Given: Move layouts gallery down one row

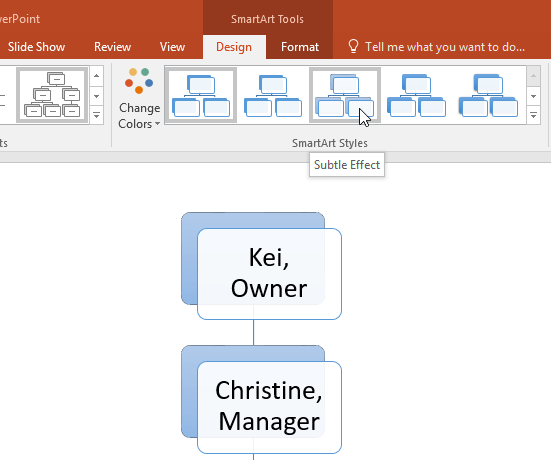Looking at the screenshot, I should (x=96, y=96).
